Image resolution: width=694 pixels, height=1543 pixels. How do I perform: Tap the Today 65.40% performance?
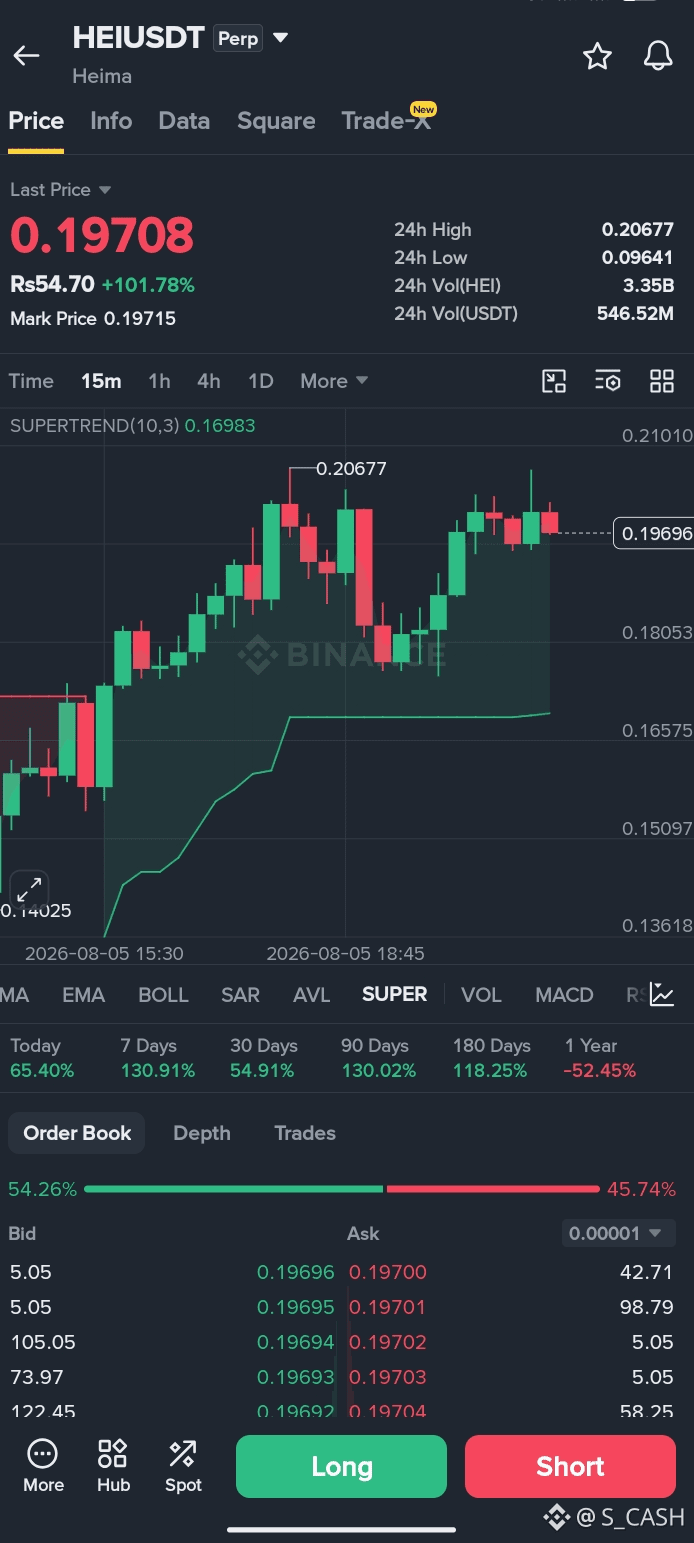(42, 1058)
